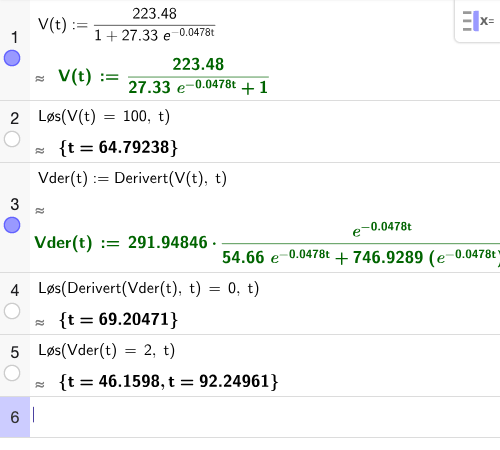Click the green Vder(t) output with 291.94846
This screenshot has width=500, height=450.
click(267, 243)
